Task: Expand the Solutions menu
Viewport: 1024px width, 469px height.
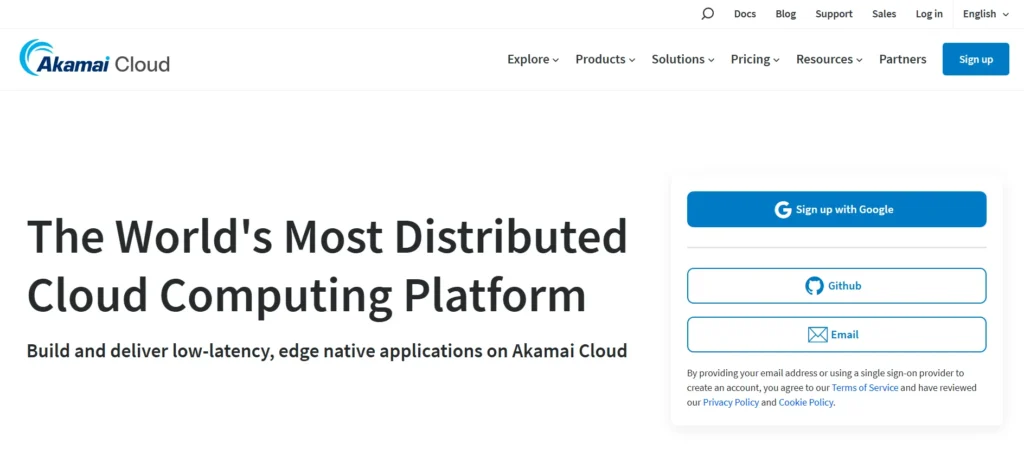Action: (683, 59)
